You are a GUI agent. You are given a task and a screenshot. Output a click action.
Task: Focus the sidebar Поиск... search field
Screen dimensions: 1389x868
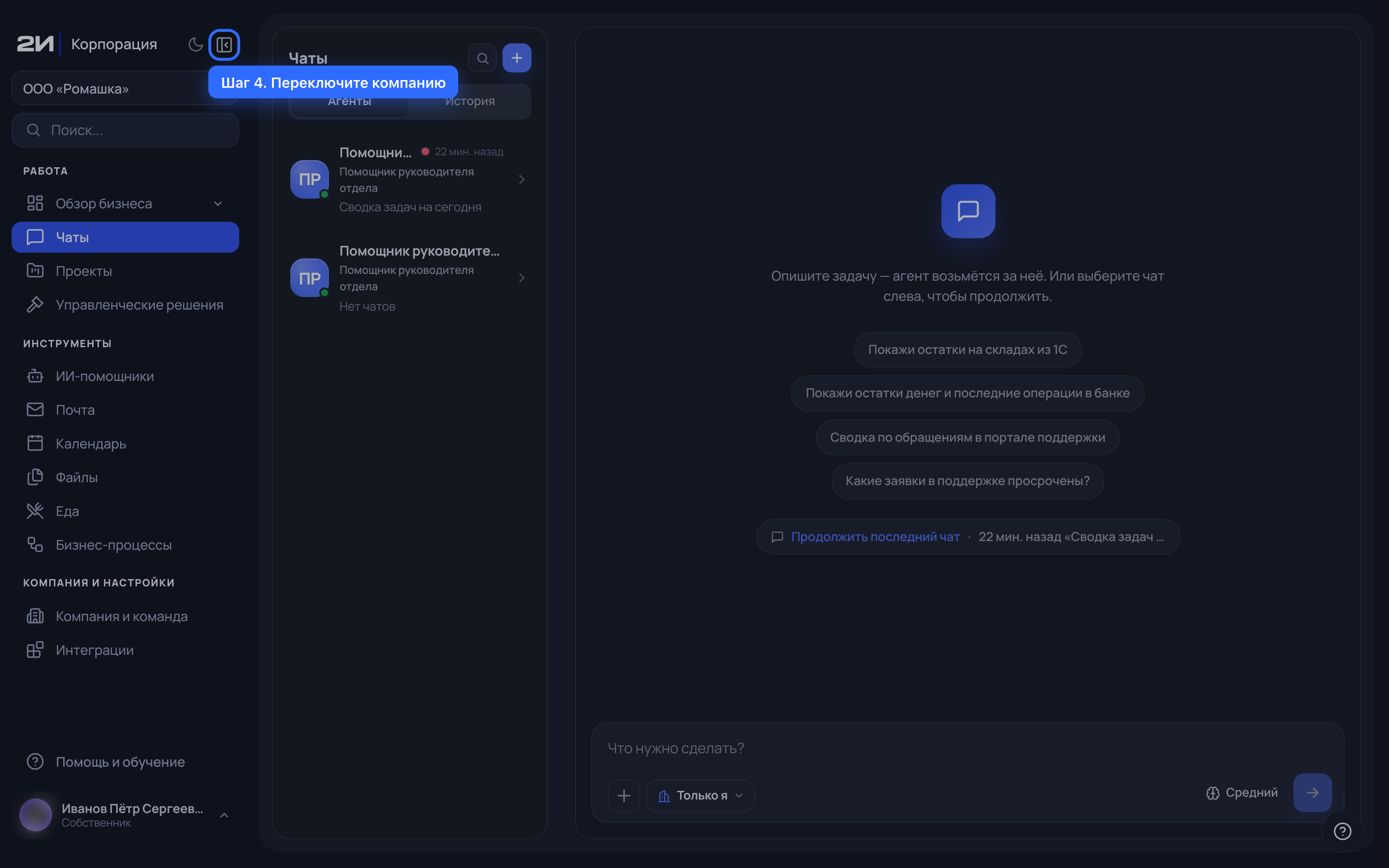click(x=125, y=130)
